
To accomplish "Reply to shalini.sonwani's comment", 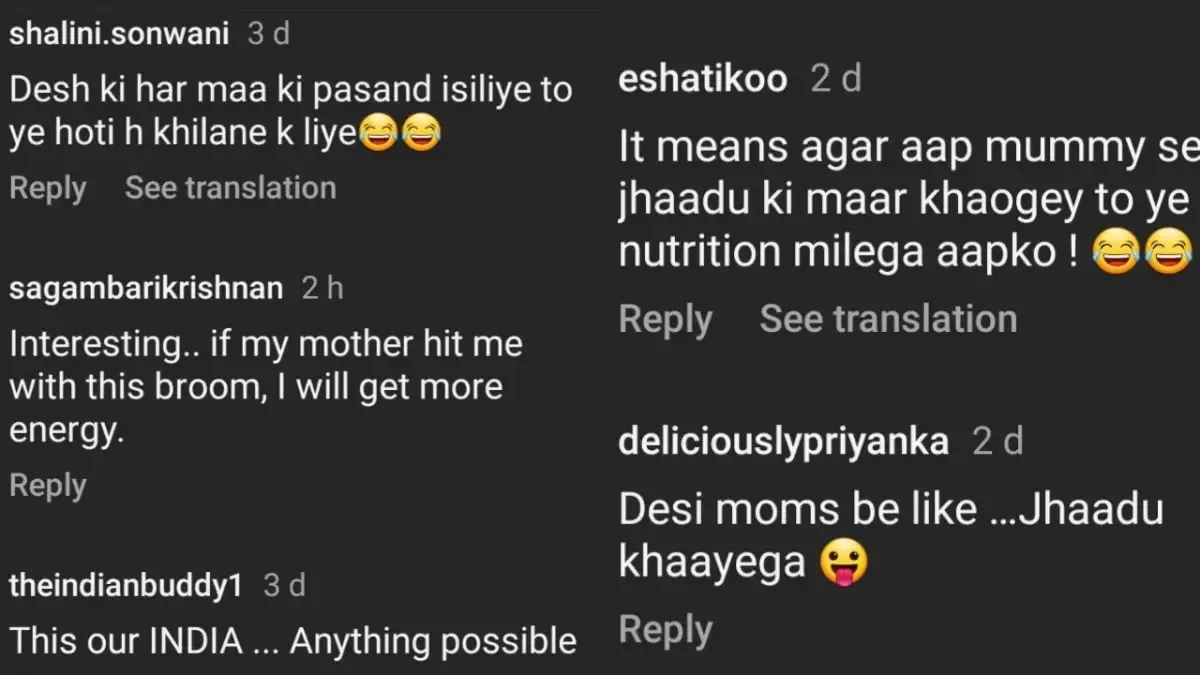I will point(47,188).
